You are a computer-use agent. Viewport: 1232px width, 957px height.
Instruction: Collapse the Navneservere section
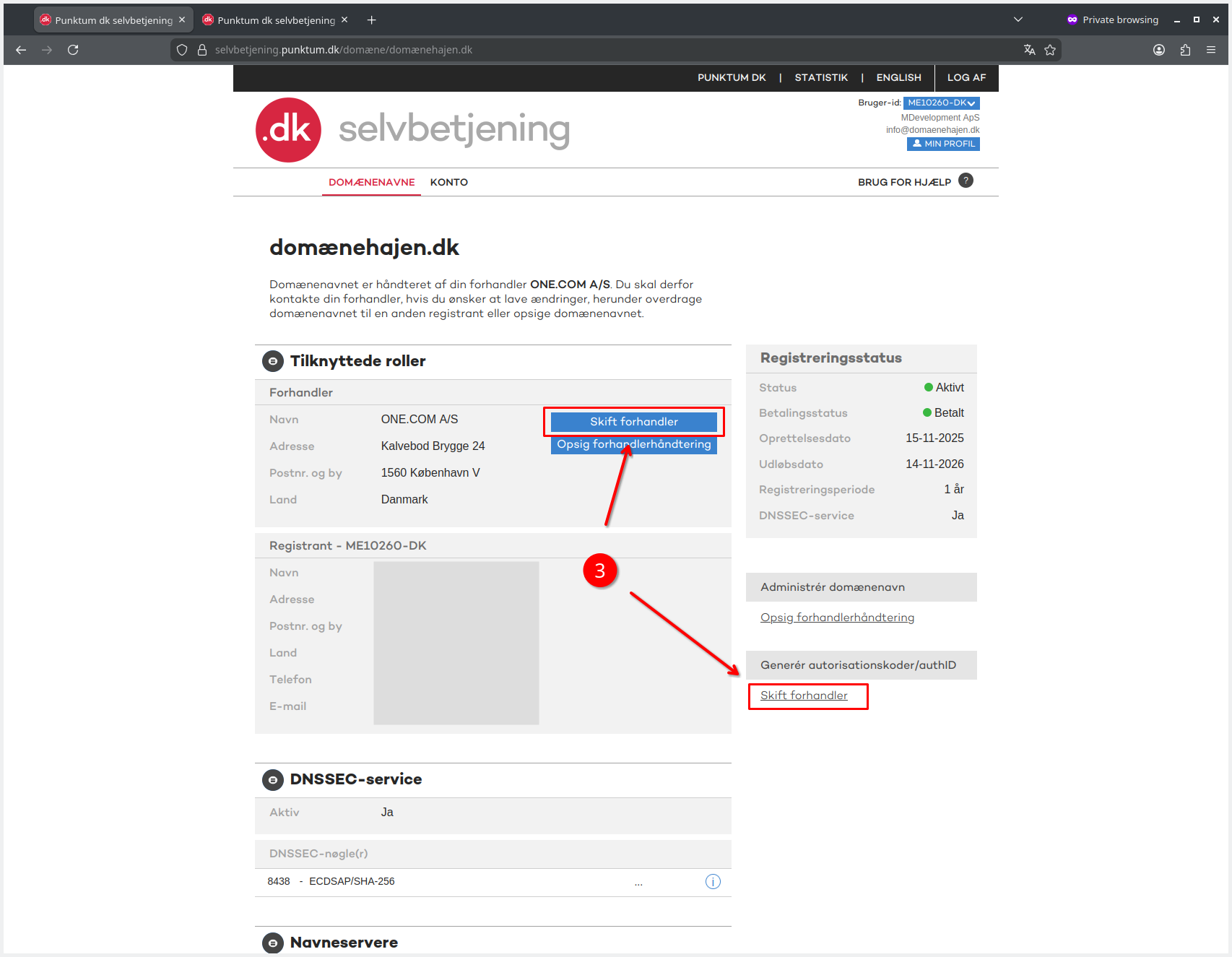click(x=273, y=943)
